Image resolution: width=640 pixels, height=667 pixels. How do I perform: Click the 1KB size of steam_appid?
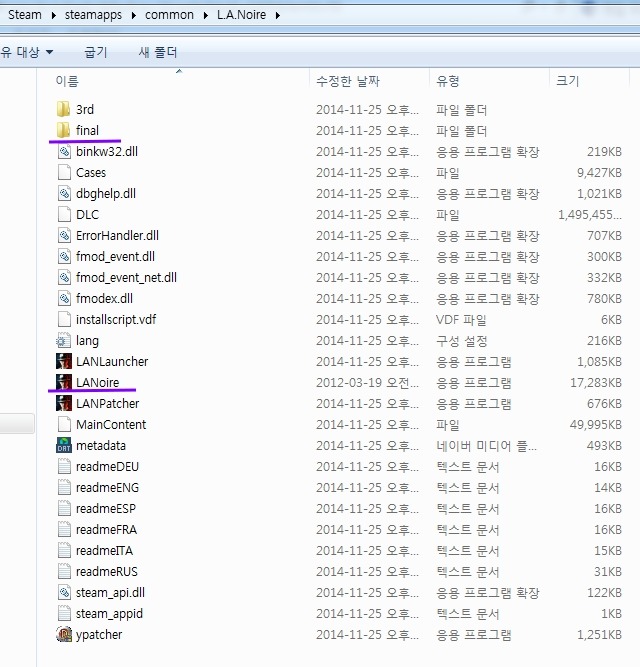(x=611, y=613)
